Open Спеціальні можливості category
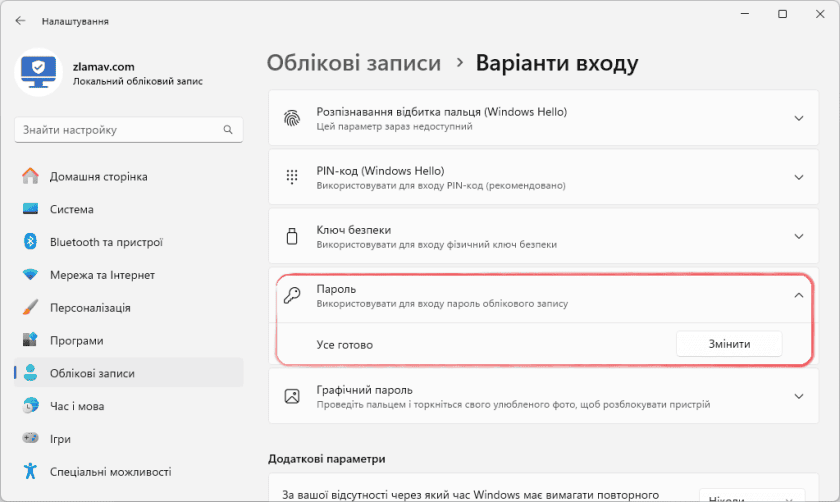 coord(129,471)
